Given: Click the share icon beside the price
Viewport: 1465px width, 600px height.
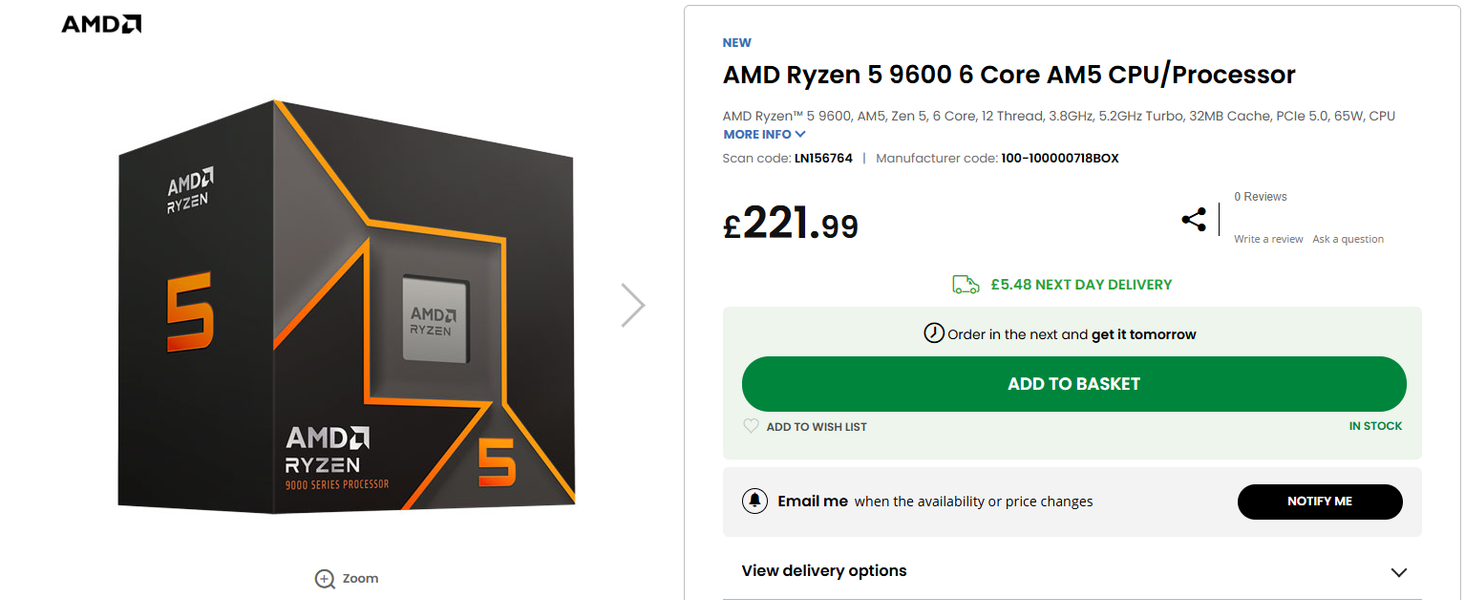Looking at the screenshot, I should 1193,220.
